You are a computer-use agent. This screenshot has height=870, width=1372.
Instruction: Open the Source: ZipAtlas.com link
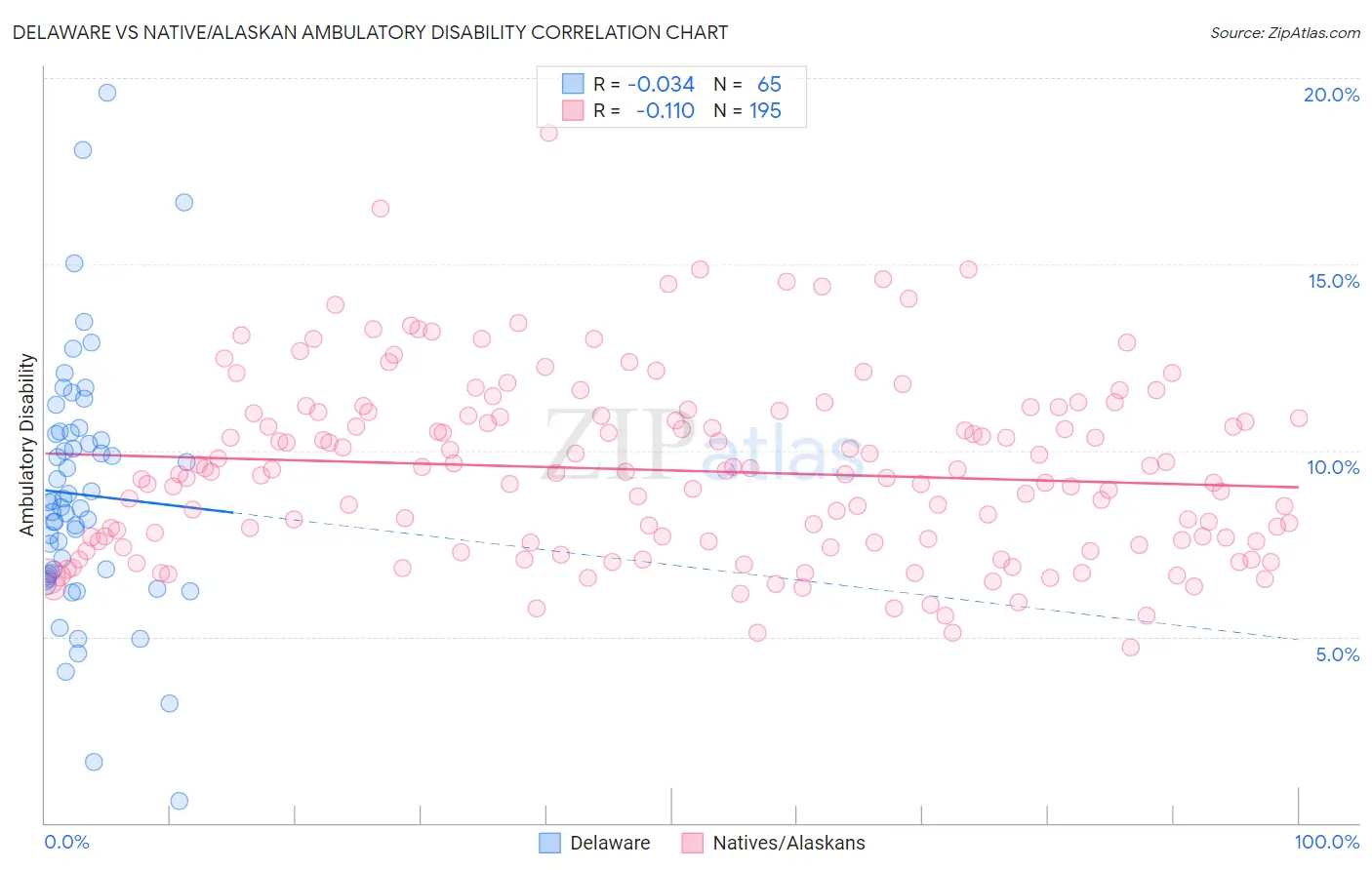pyautogui.click(x=1285, y=32)
